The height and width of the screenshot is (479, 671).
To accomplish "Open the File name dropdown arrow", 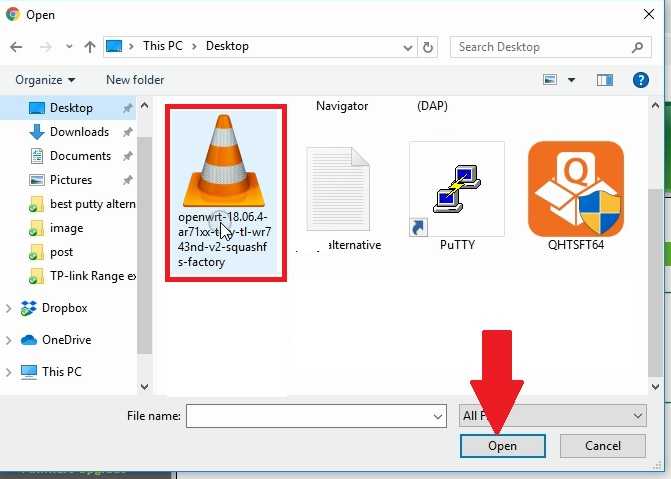I will (437, 416).
